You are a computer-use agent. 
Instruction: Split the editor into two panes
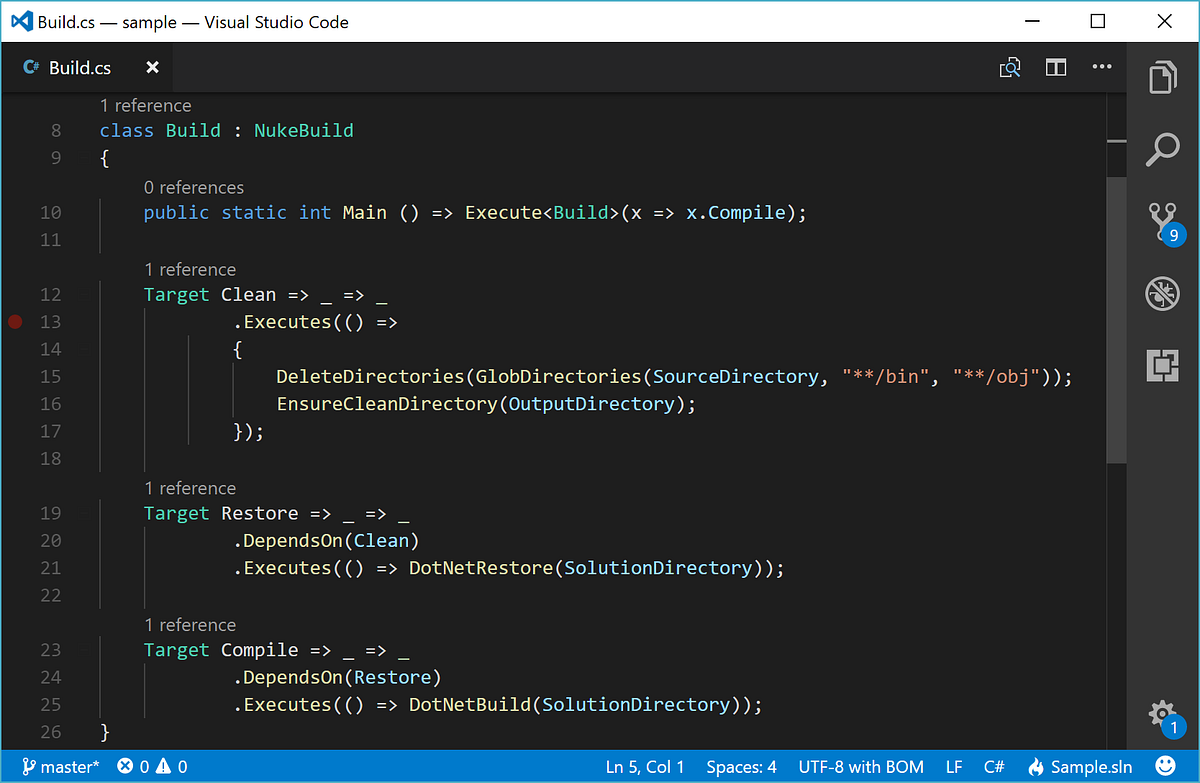tap(1056, 67)
